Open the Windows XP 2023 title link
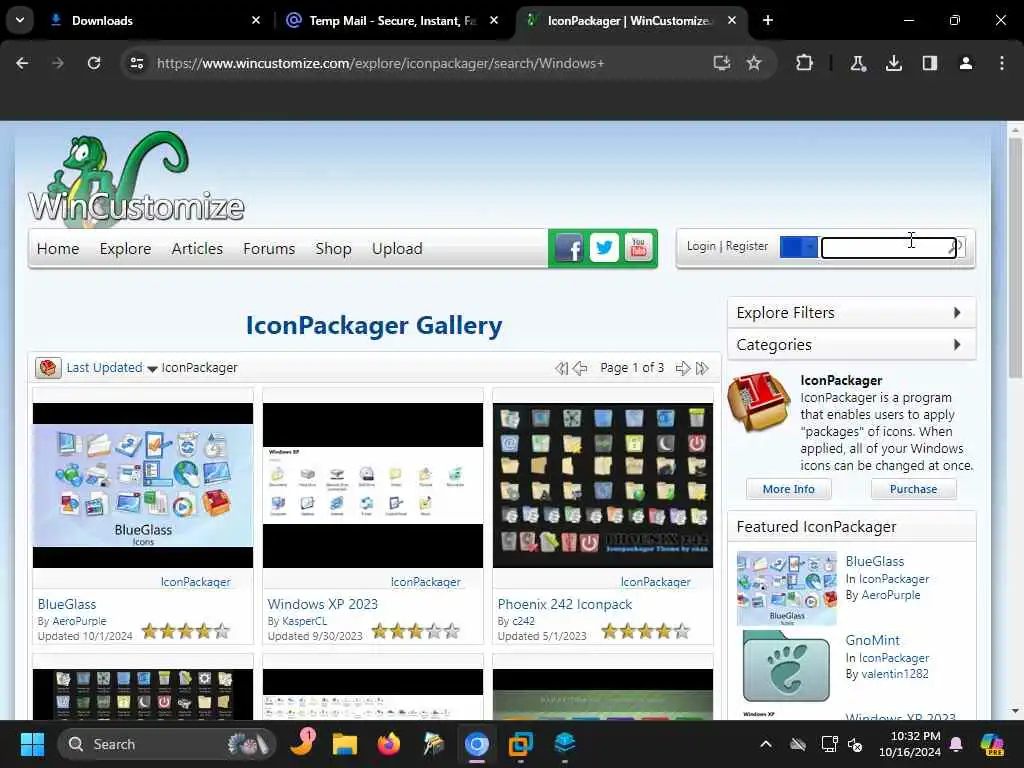Image resolution: width=1024 pixels, height=768 pixels. click(323, 604)
